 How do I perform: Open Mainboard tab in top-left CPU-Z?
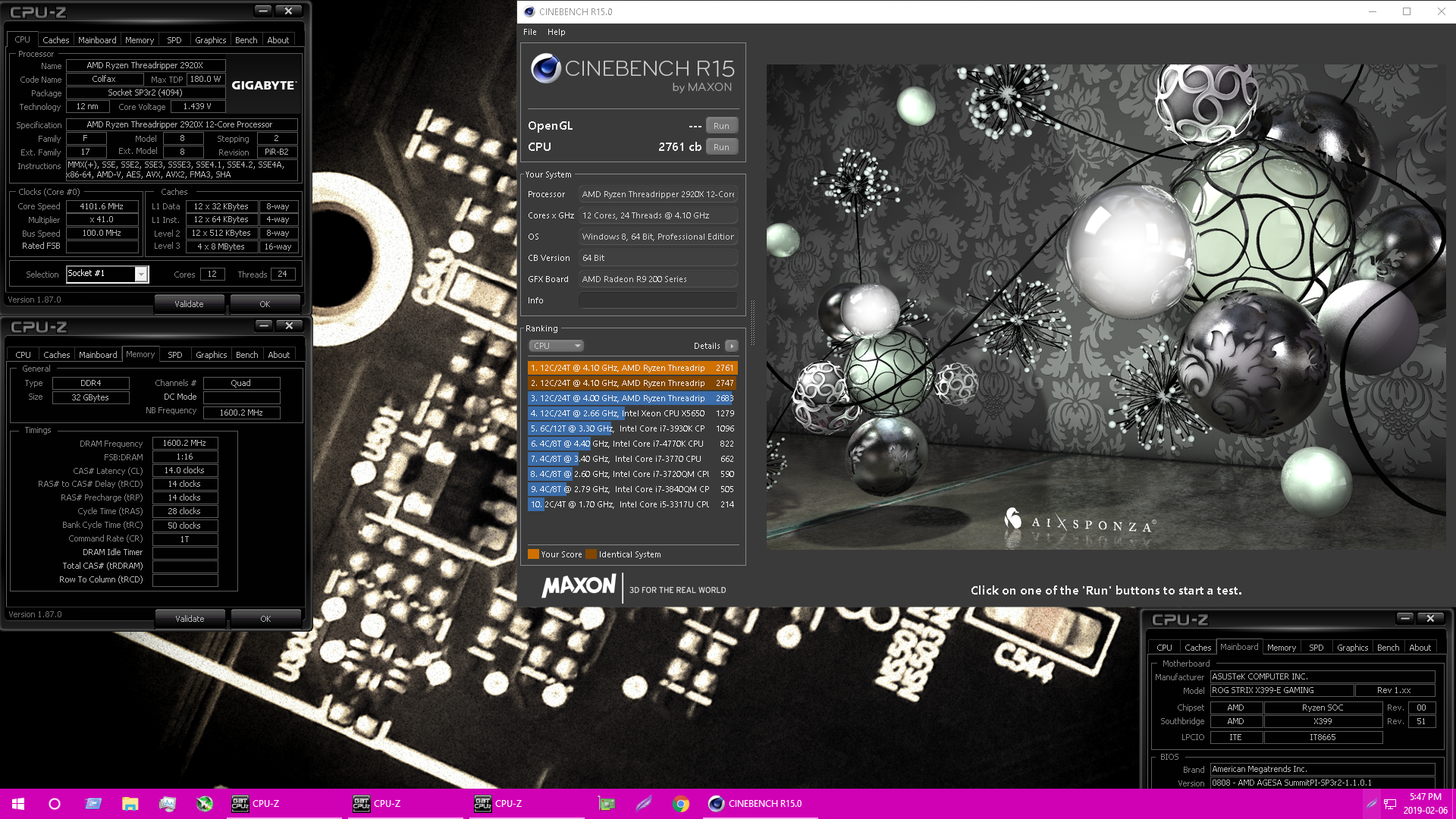pyautogui.click(x=97, y=40)
